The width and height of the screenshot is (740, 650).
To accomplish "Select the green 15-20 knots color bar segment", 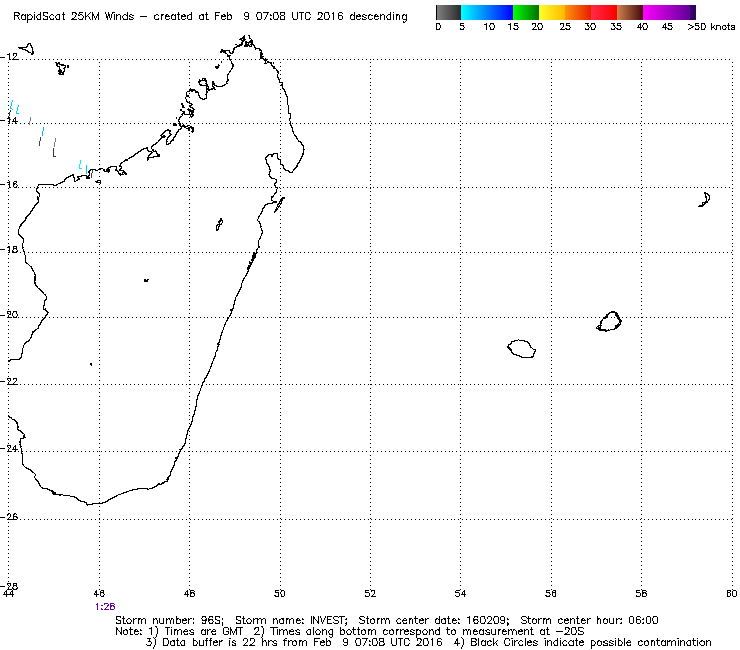I will (x=526, y=12).
